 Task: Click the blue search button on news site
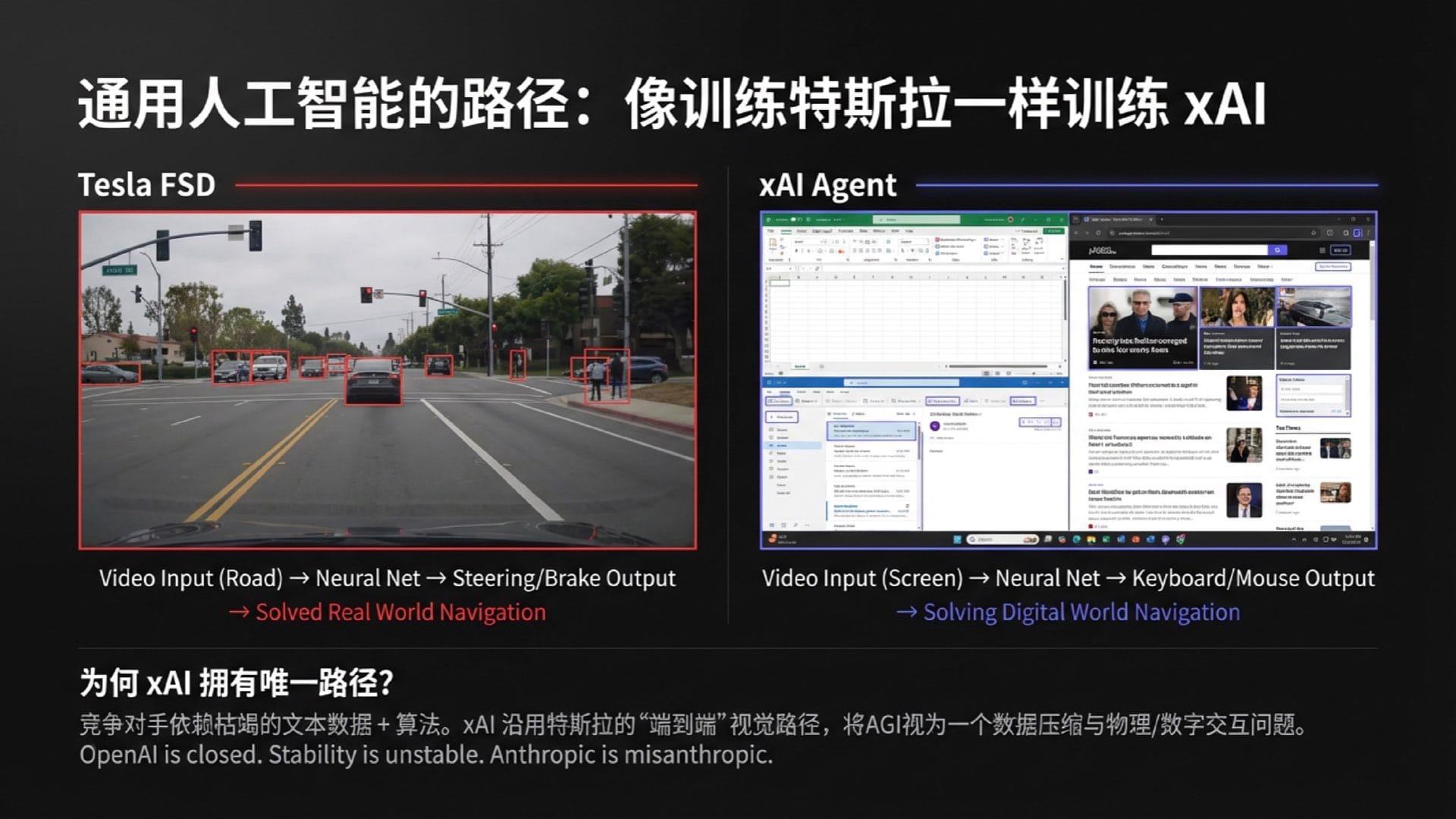pyautogui.click(x=1277, y=250)
